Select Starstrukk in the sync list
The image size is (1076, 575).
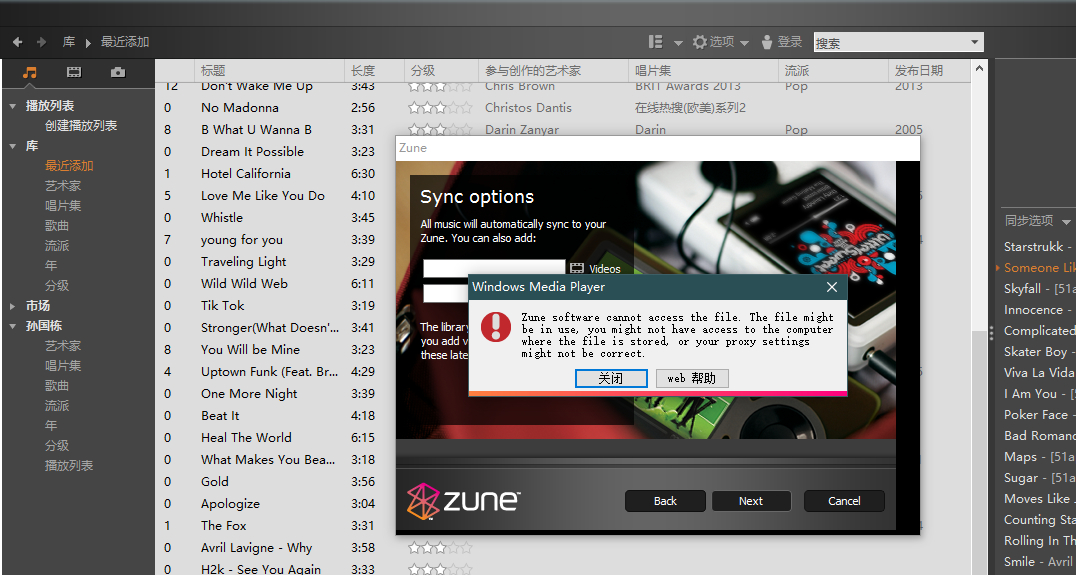[1038, 246]
